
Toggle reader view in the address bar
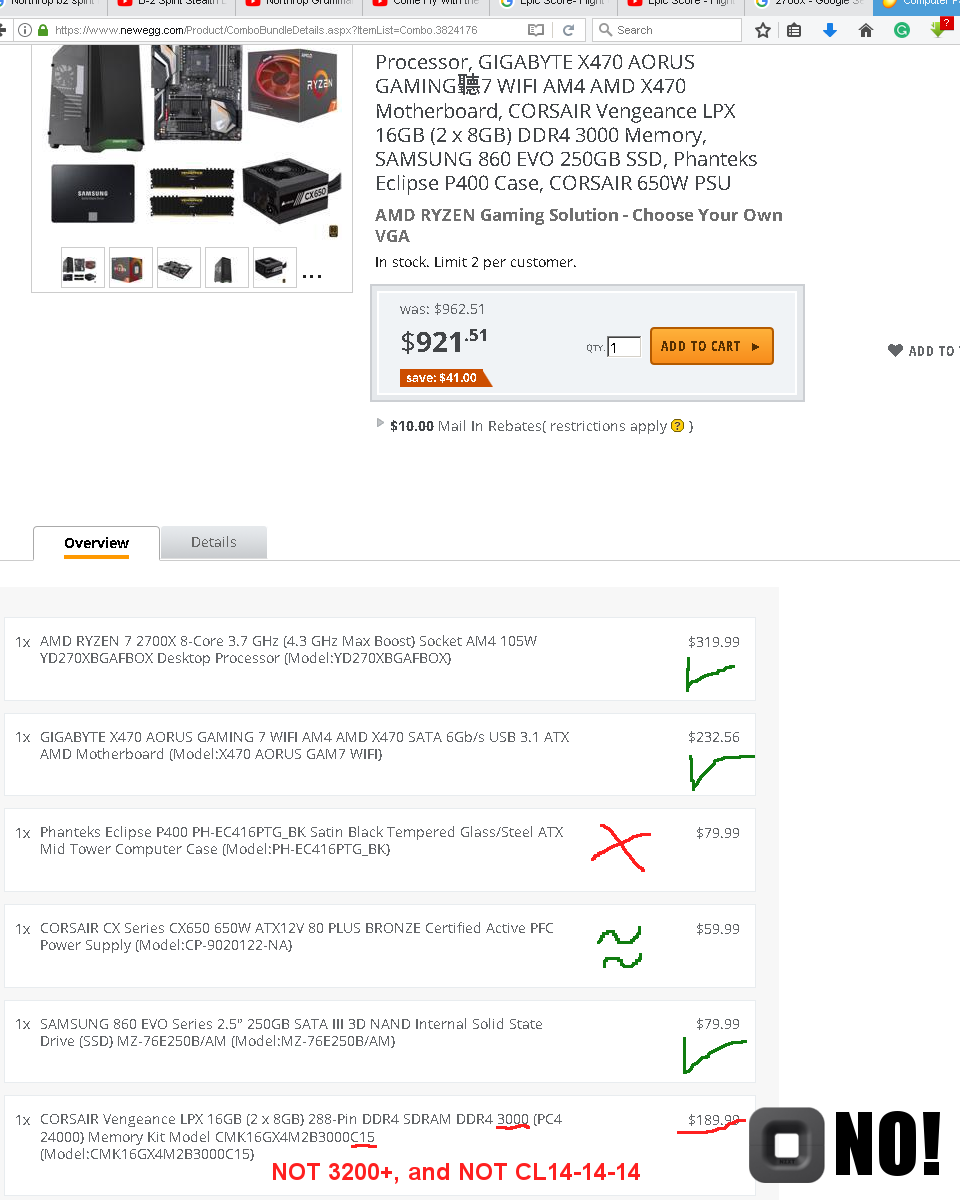536,30
